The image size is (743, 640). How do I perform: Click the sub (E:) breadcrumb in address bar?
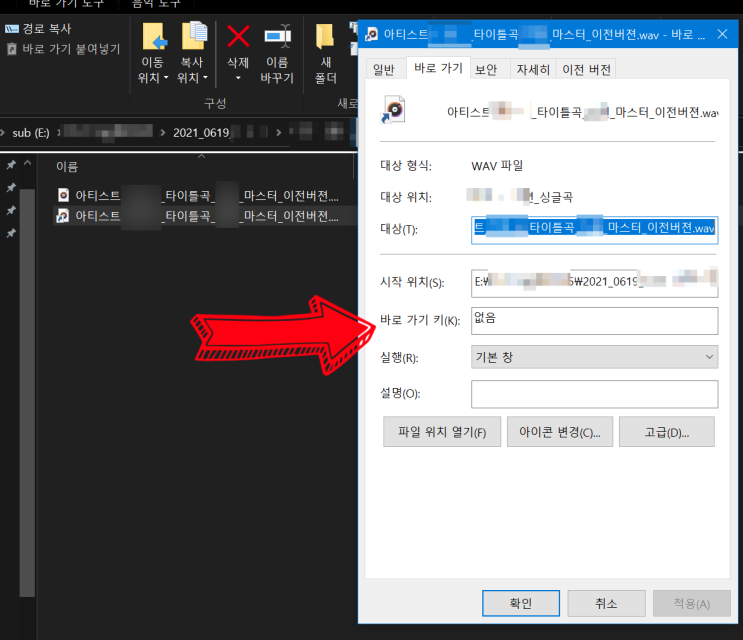(31, 133)
